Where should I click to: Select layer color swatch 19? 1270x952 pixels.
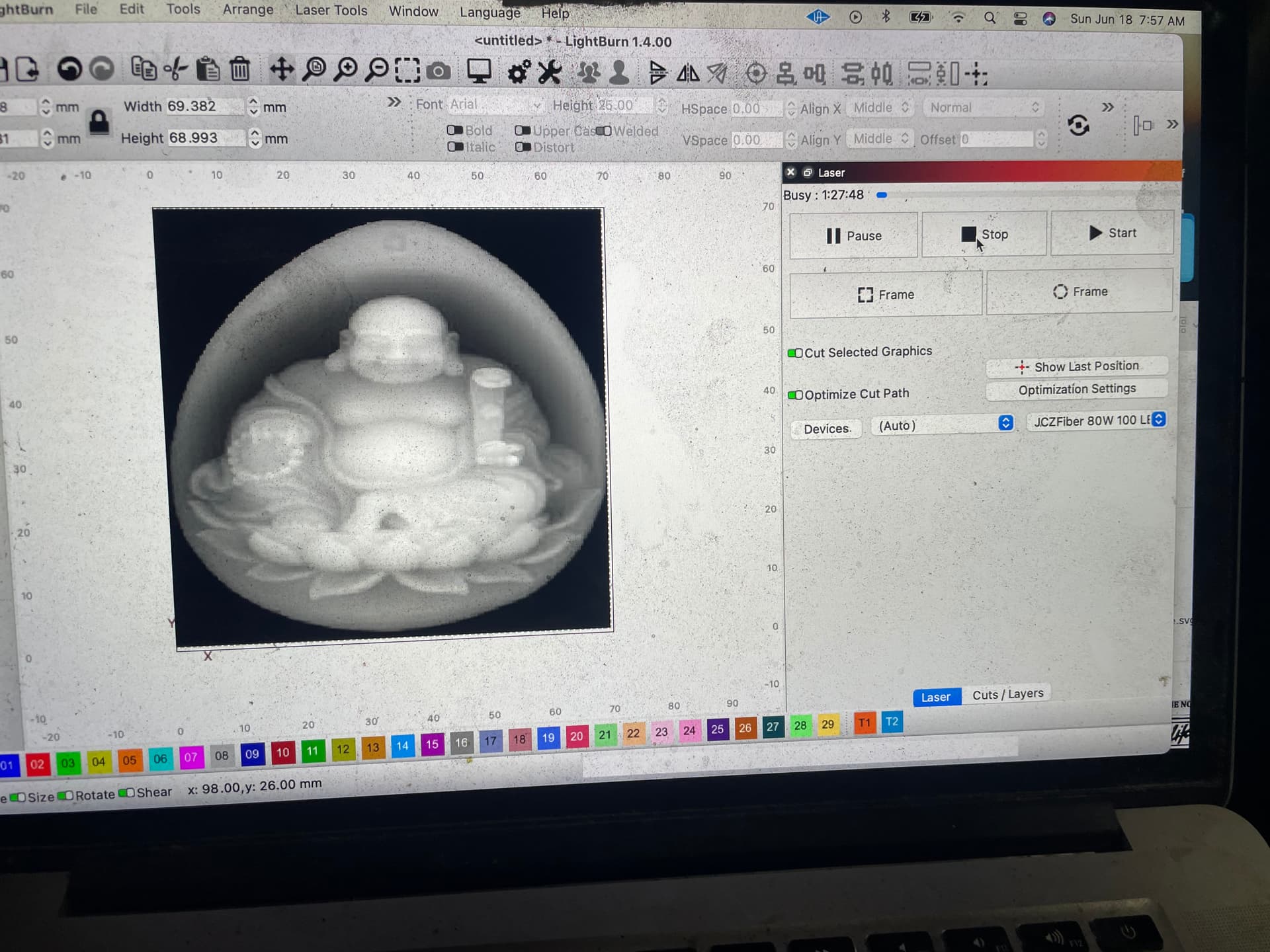coord(548,737)
